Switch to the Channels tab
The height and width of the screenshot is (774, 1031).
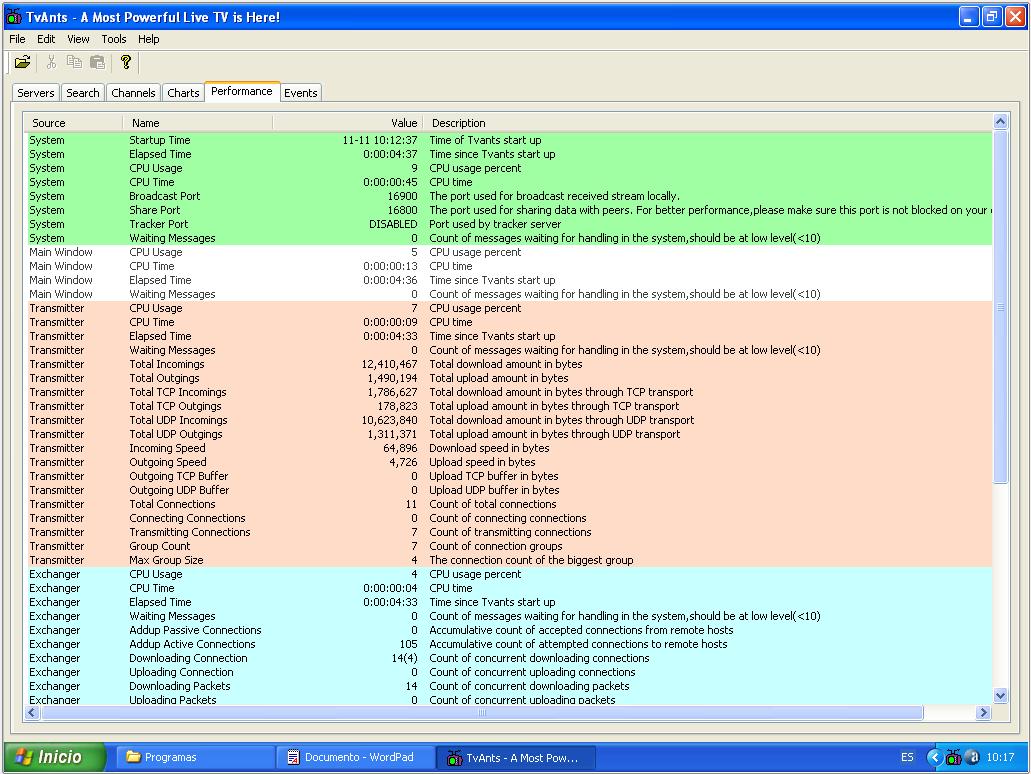[x=133, y=93]
